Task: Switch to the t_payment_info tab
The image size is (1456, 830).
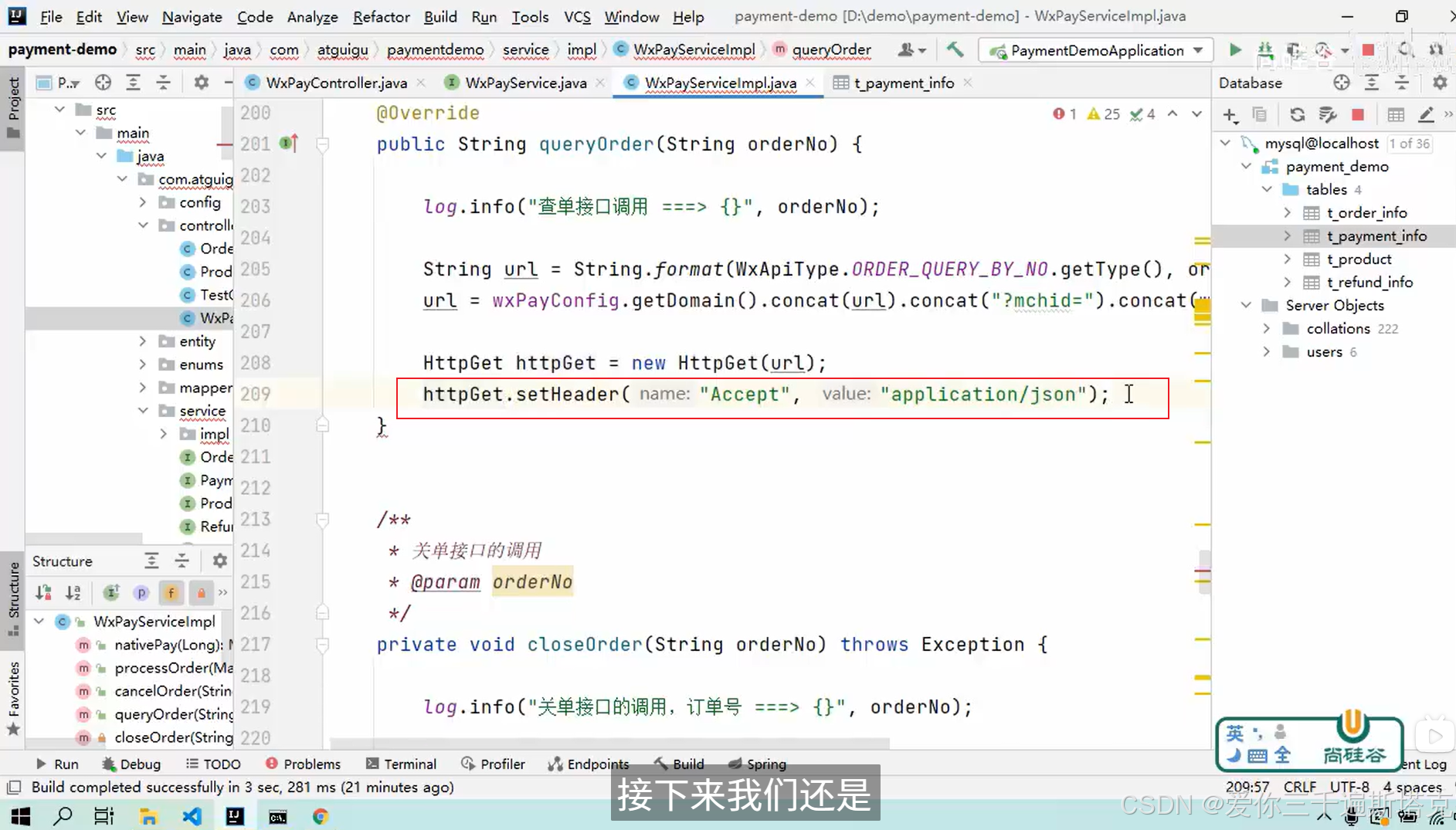Action: (x=904, y=83)
